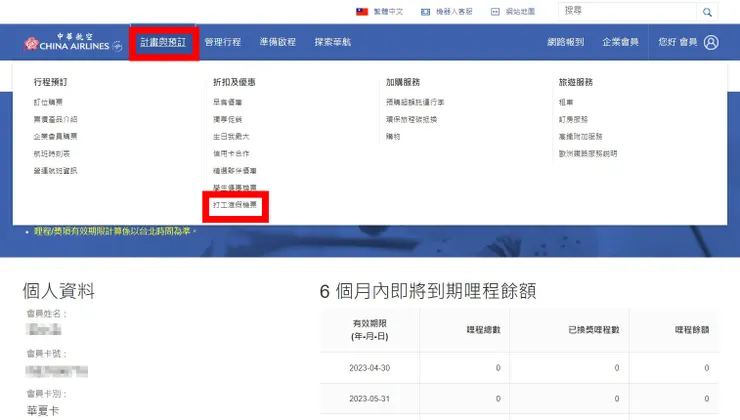740x420 pixels.
Task: Select the European rail service link
Action: click(588, 153)
